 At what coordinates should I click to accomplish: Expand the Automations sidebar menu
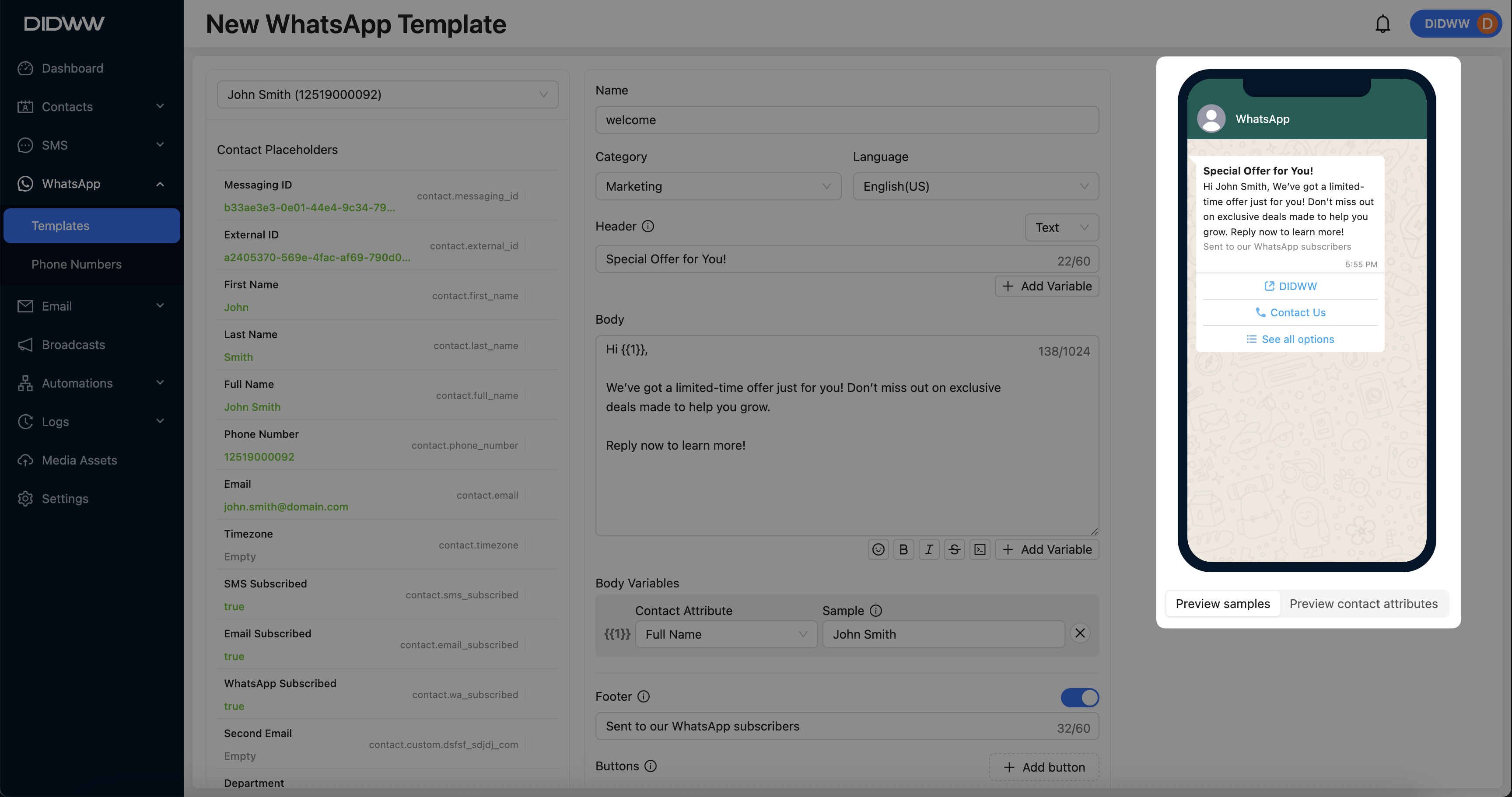pos(91,383)
